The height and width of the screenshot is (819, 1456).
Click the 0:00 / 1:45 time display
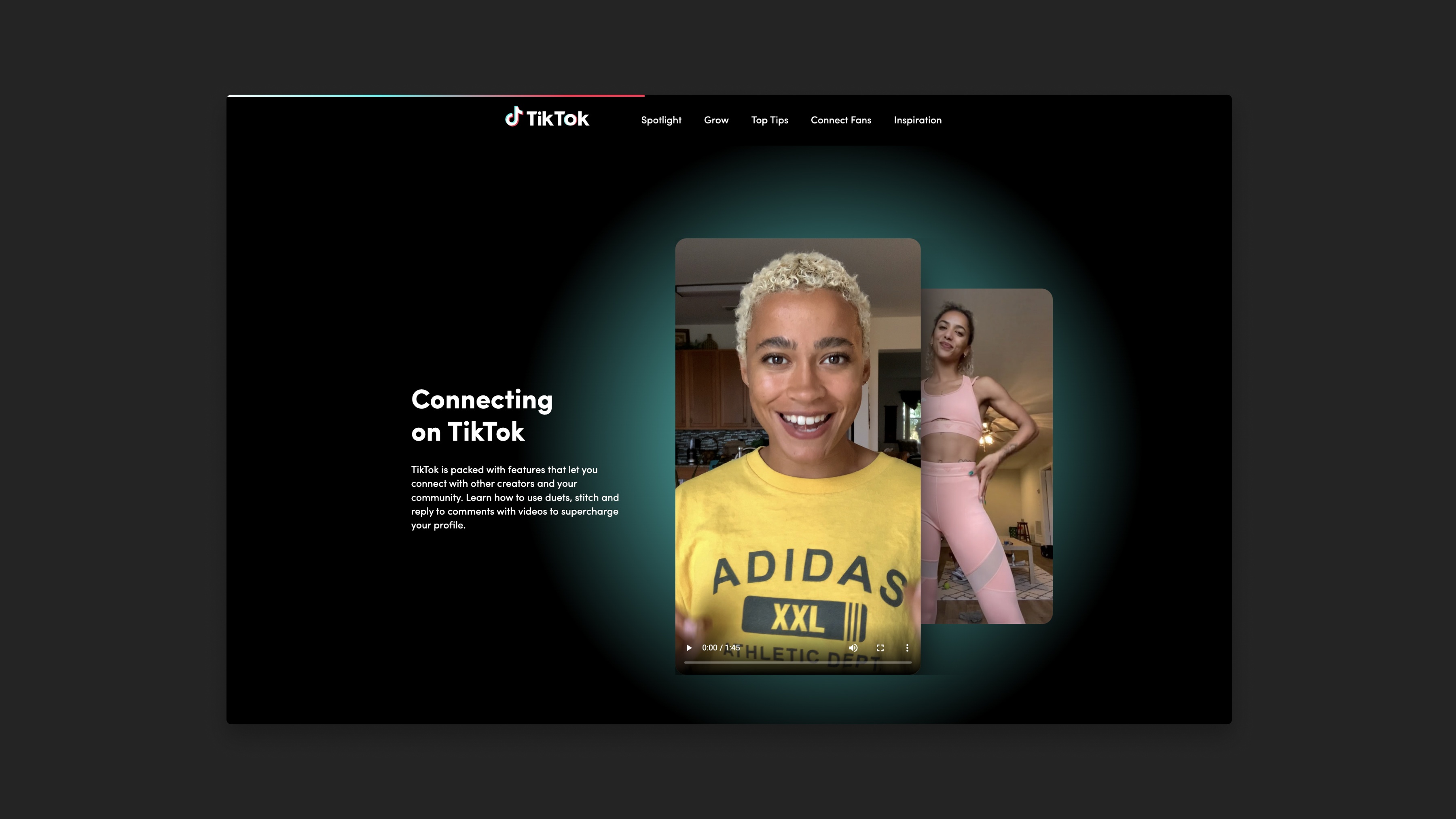coord(721,647)
